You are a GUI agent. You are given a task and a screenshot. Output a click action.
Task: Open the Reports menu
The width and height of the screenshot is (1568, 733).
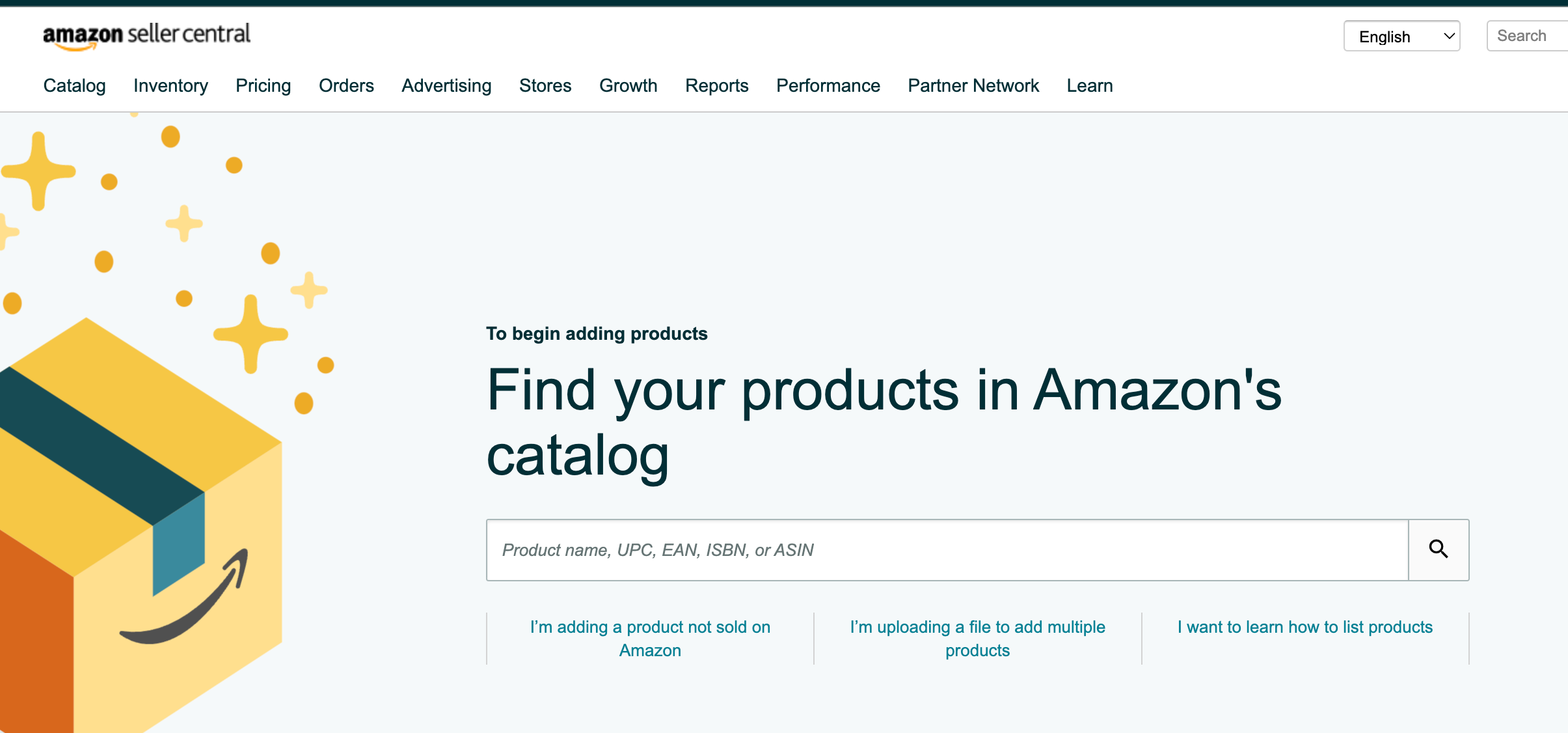pos(716,86)
